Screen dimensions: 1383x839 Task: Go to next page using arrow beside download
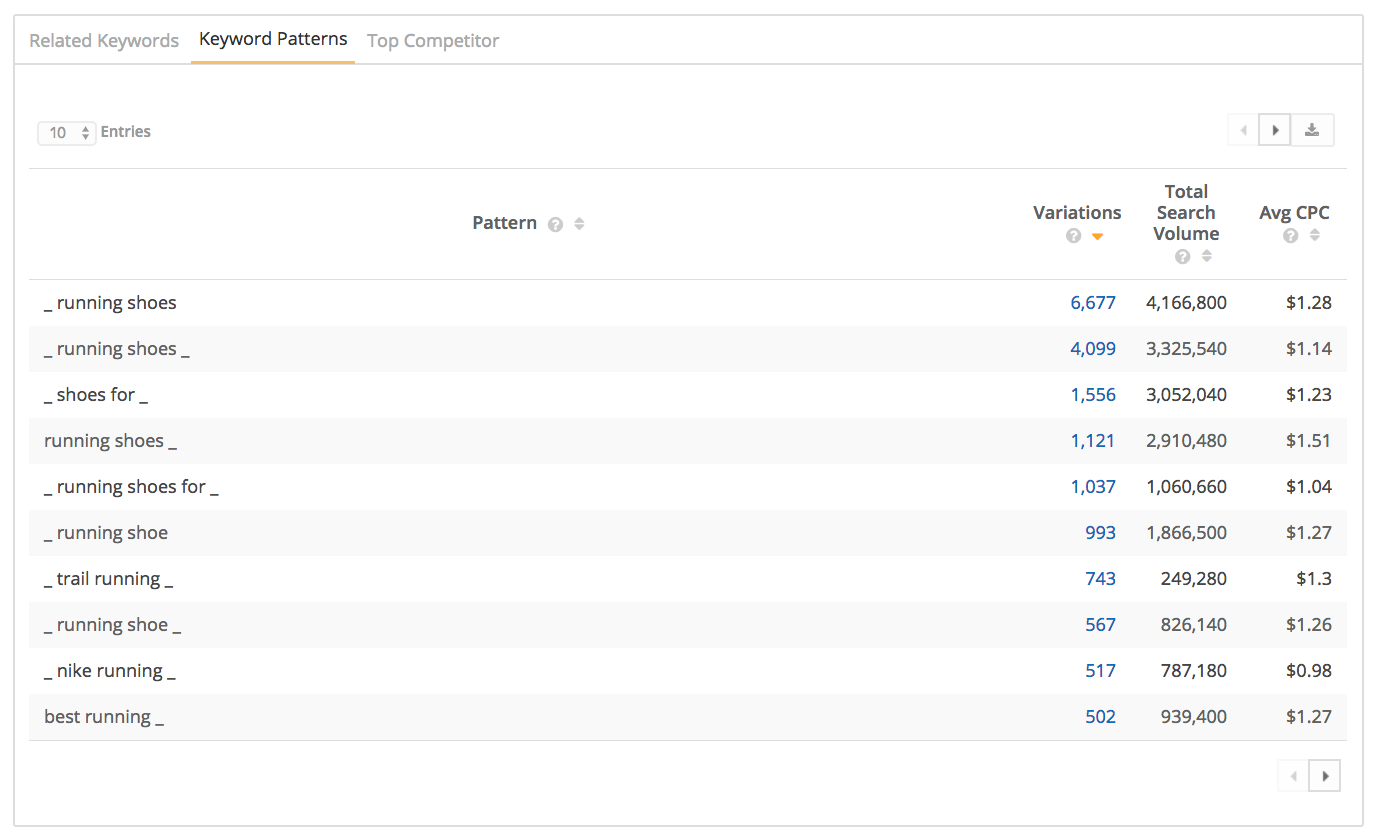[x=1275, y=130]
